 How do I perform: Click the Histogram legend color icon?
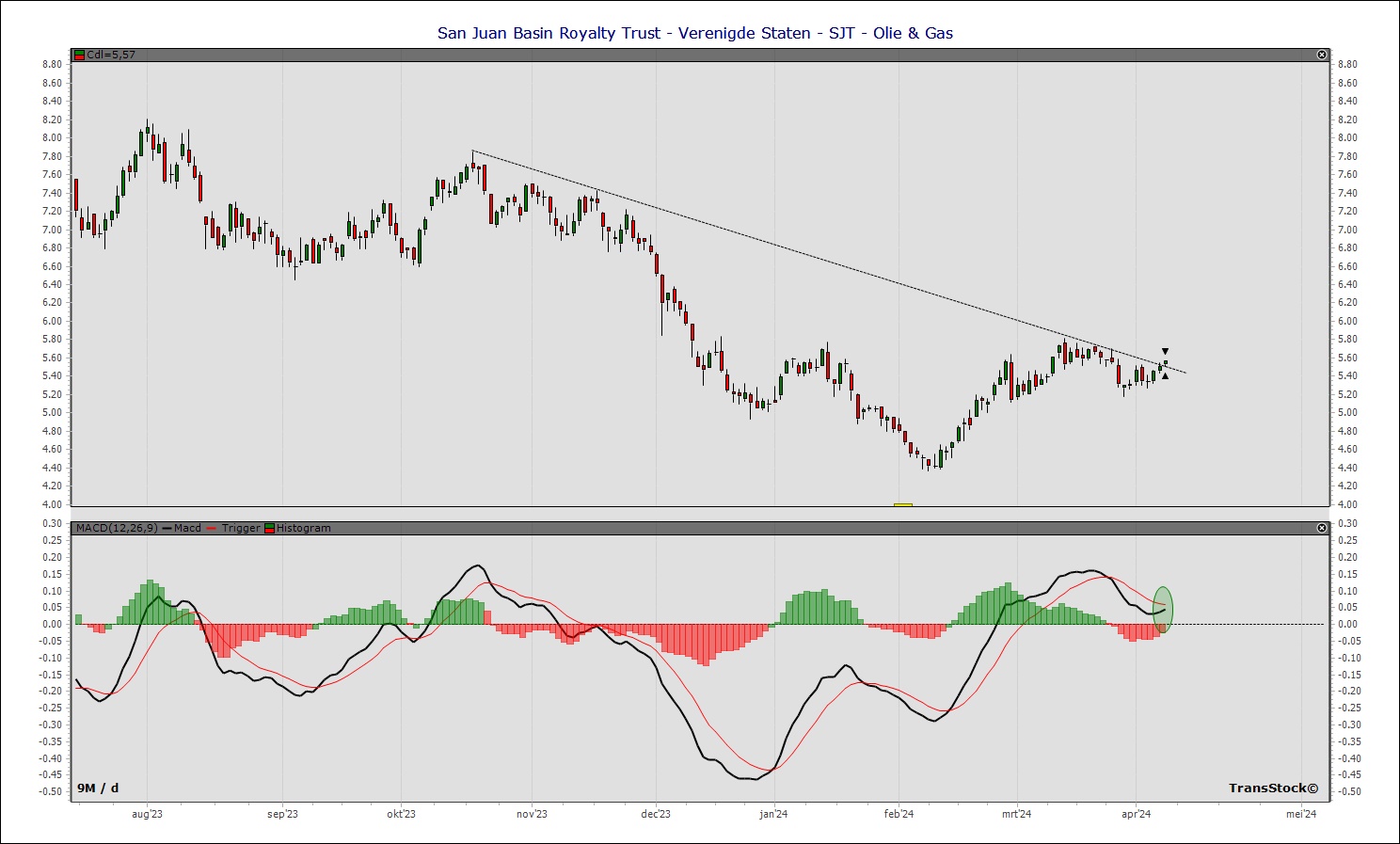(270, 528)
